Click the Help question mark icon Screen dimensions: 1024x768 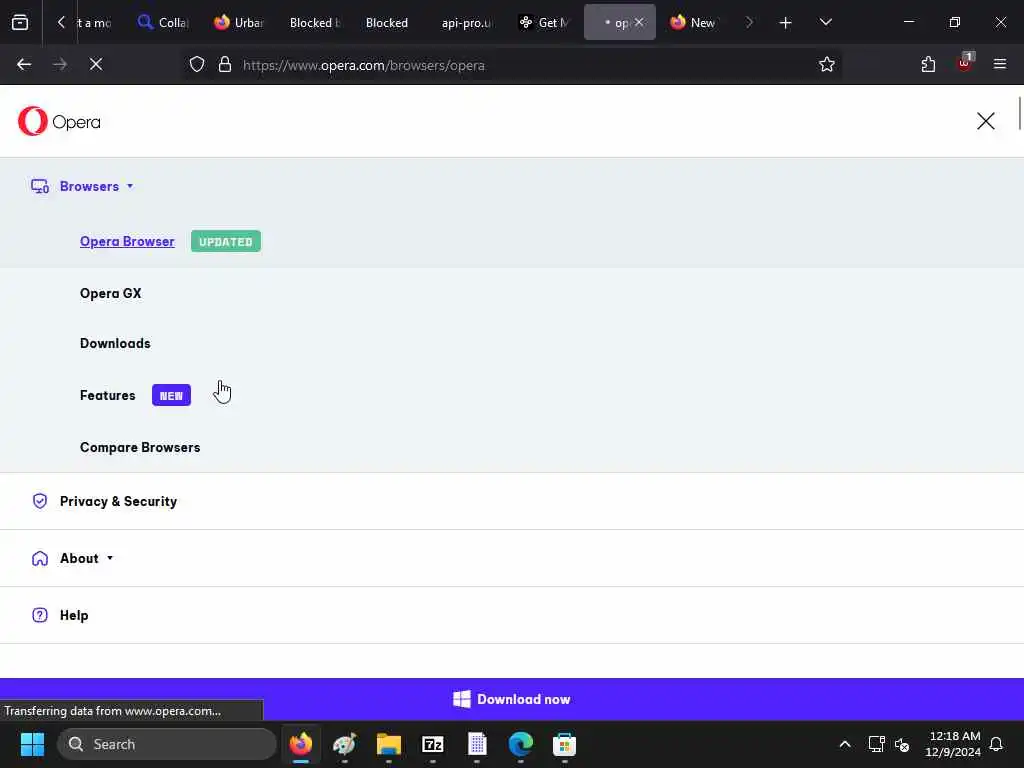[40, 615]
